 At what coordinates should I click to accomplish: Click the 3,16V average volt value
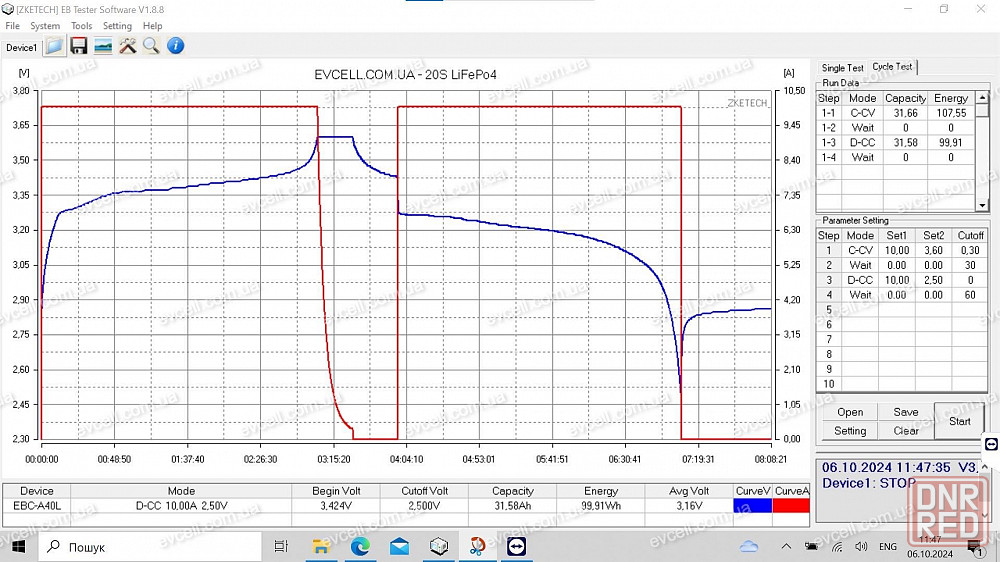(689, 506)
